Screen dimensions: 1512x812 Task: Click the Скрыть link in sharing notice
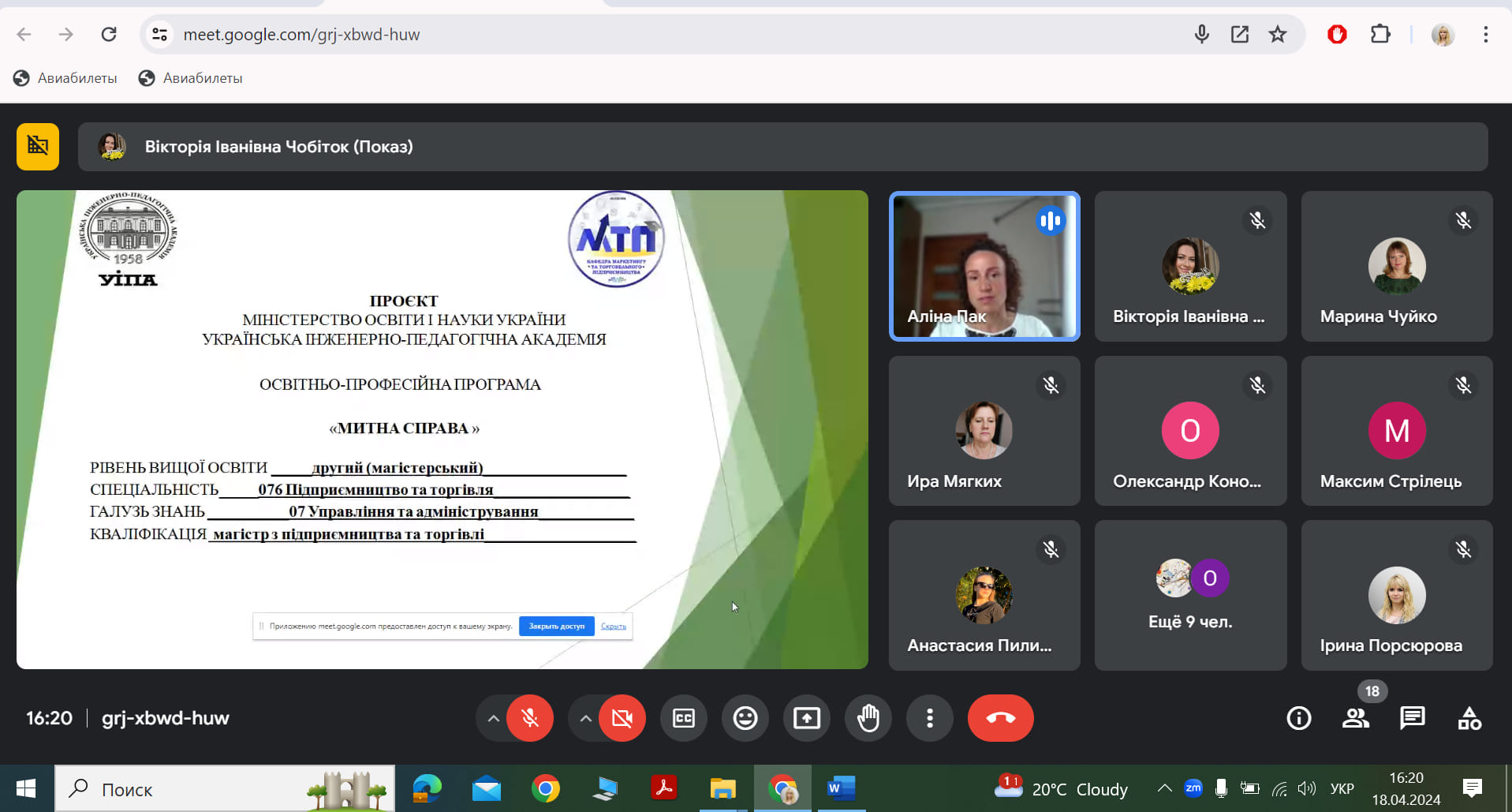[613, 627]
